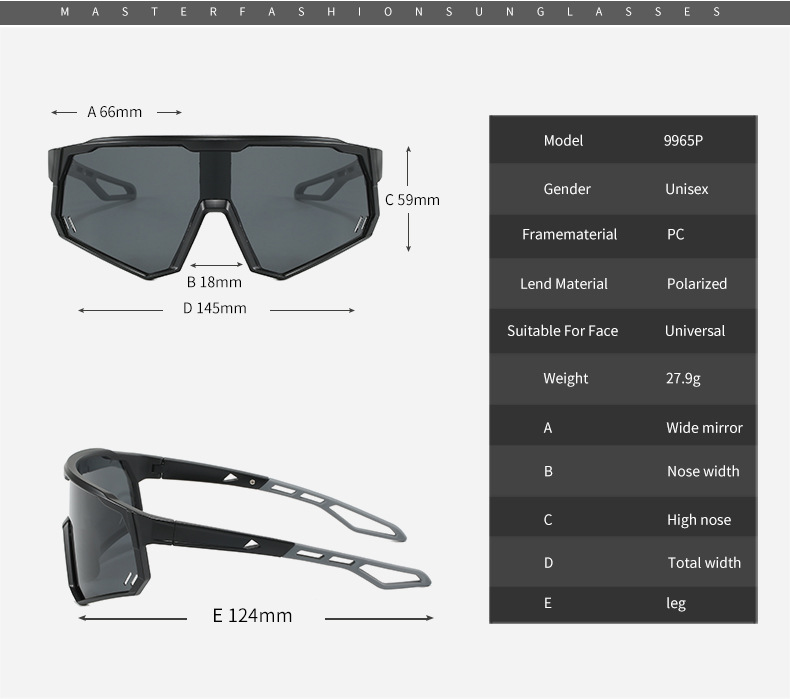Click the side view sunglasses image

click(247, 527)
